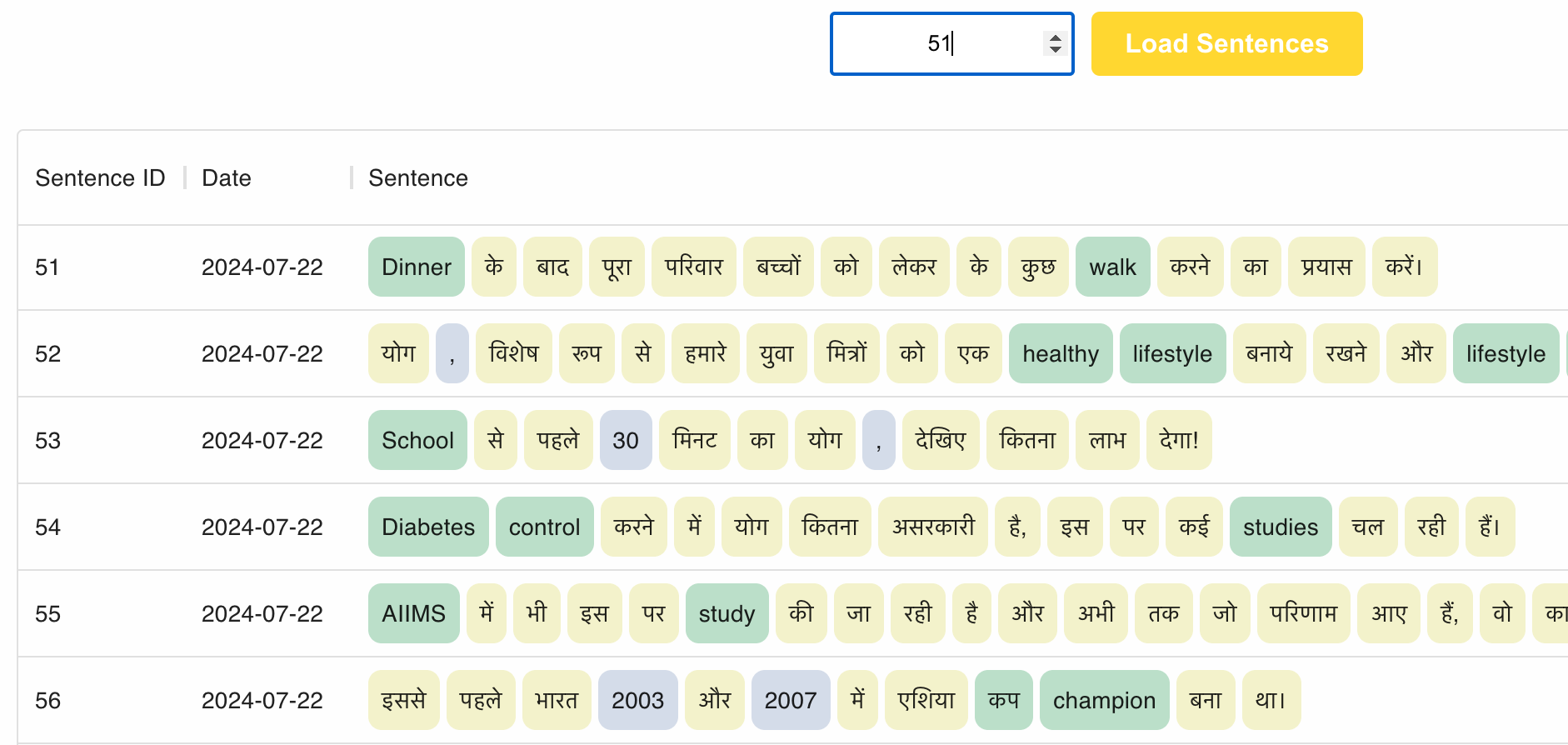1568x745 pixels.
Task: Click the Sentence column header
Action: point(418,178)
